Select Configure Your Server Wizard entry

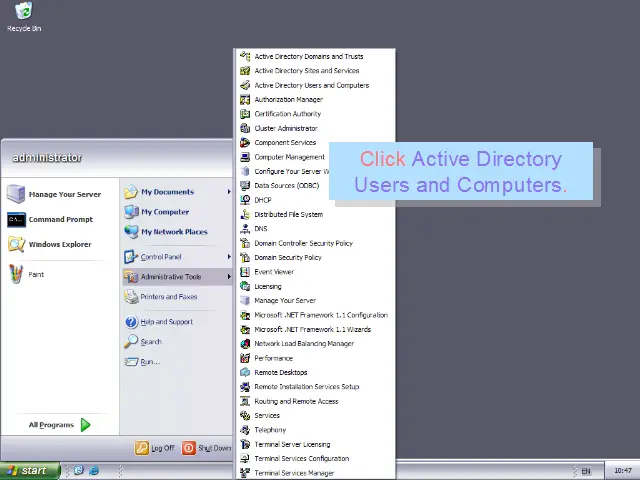[284, 171]
